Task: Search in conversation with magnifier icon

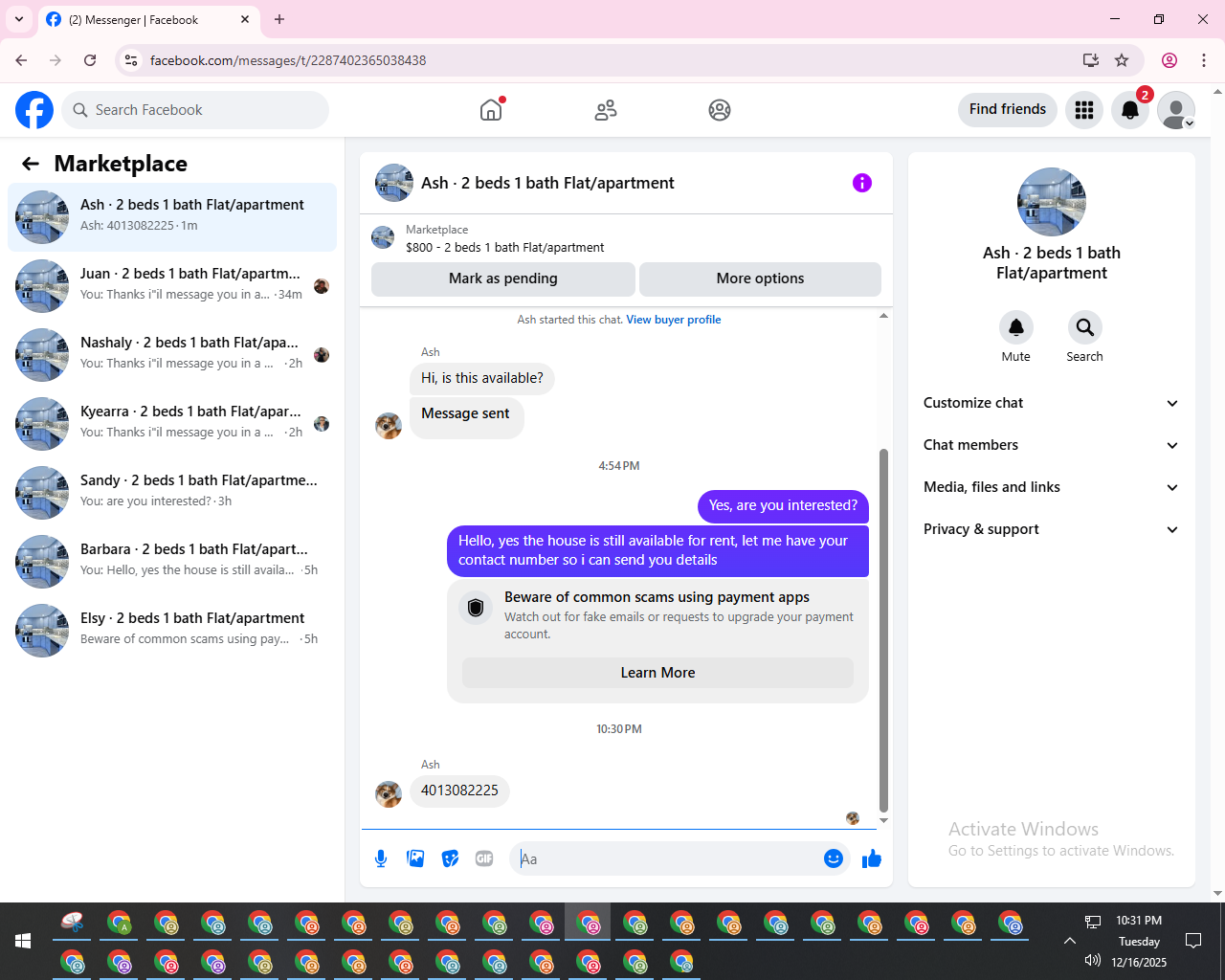Action: 1085,327
